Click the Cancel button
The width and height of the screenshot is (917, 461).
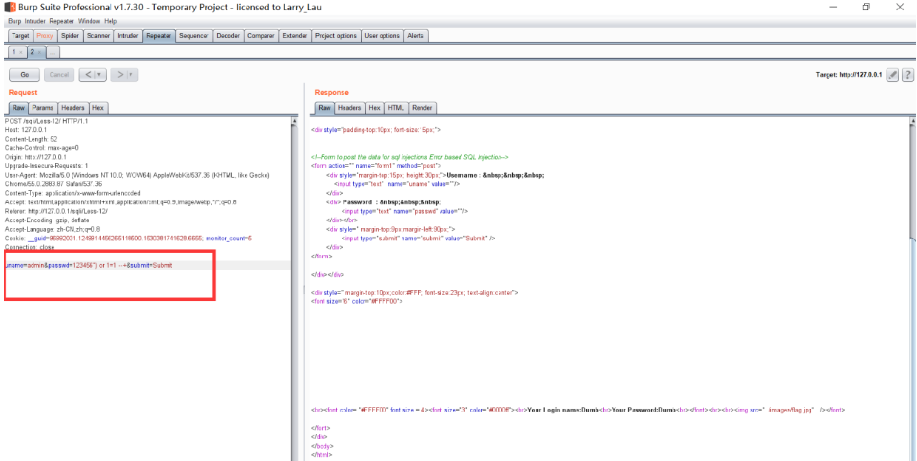59,75
